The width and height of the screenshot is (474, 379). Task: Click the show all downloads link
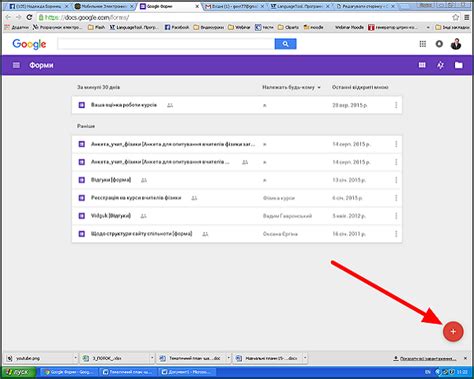point(425,359)
